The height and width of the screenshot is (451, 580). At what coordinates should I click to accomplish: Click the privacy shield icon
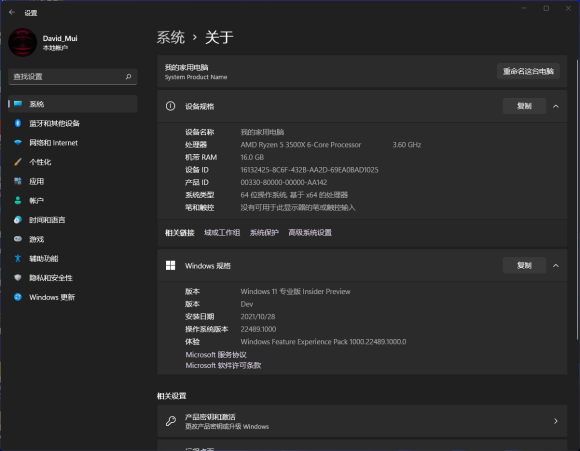click(x=18, y=277)
